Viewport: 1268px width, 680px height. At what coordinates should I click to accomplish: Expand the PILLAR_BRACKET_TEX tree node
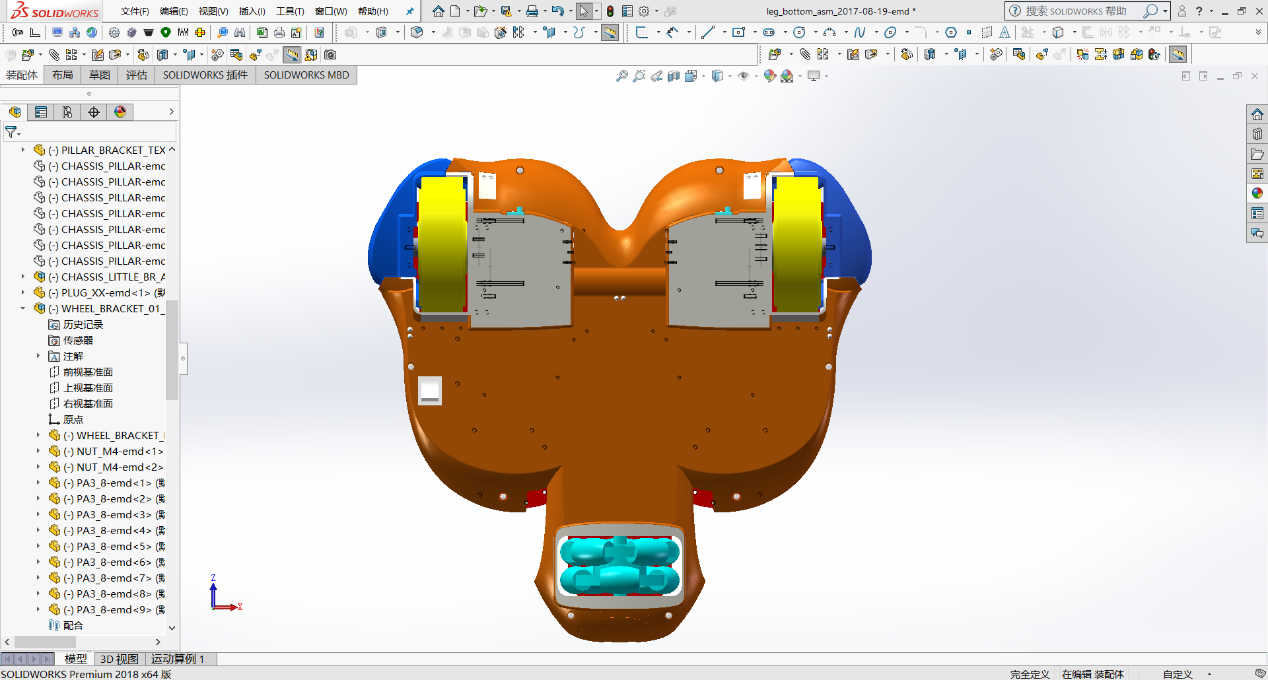[24, 150]
